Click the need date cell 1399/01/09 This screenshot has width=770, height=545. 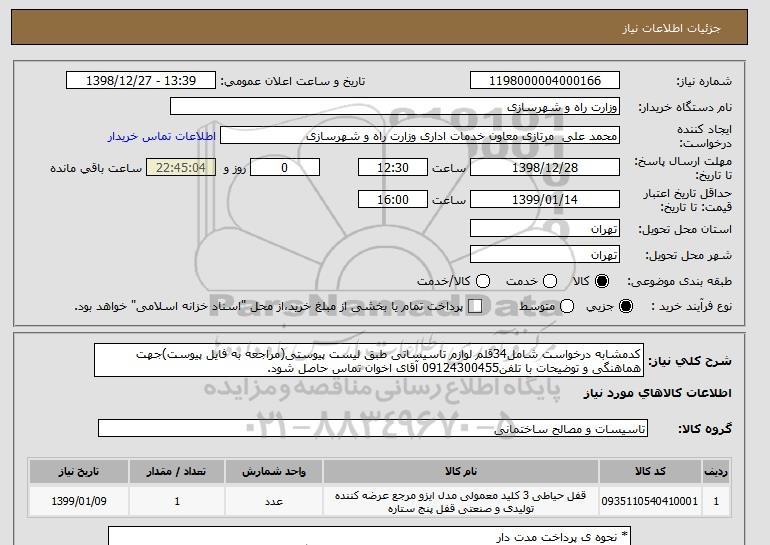(x=79, y=501)
